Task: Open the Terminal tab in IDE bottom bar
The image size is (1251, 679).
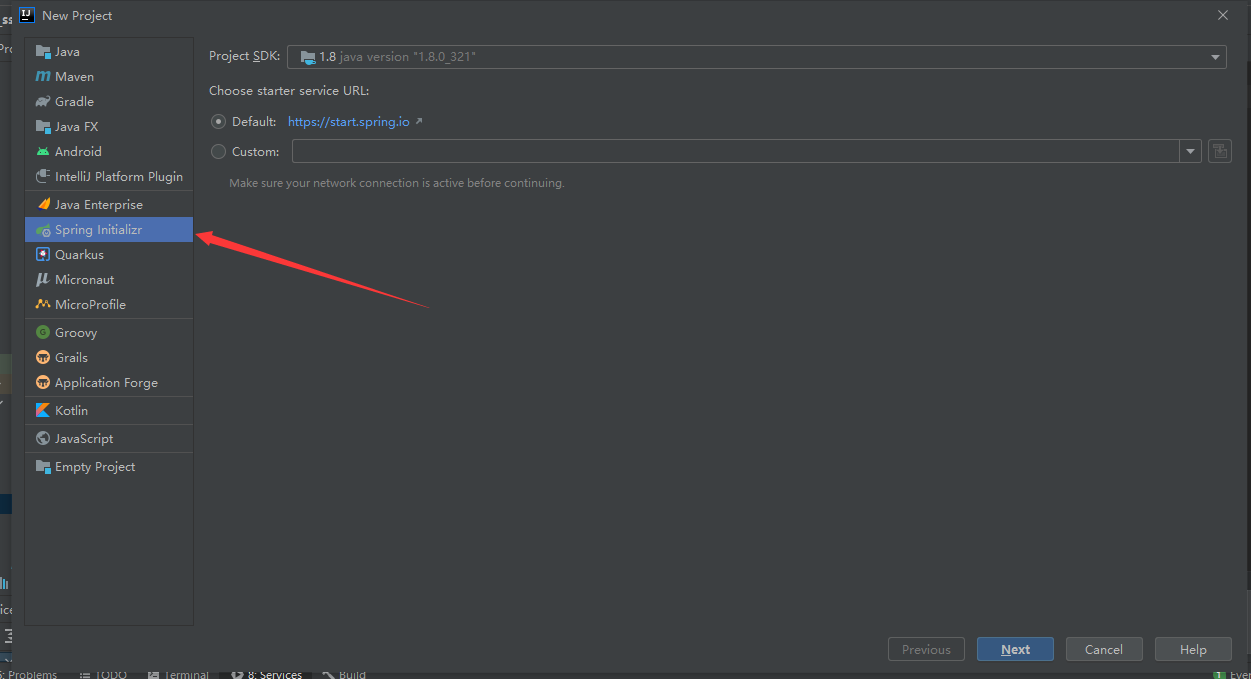Action: [x=178, y=674]
